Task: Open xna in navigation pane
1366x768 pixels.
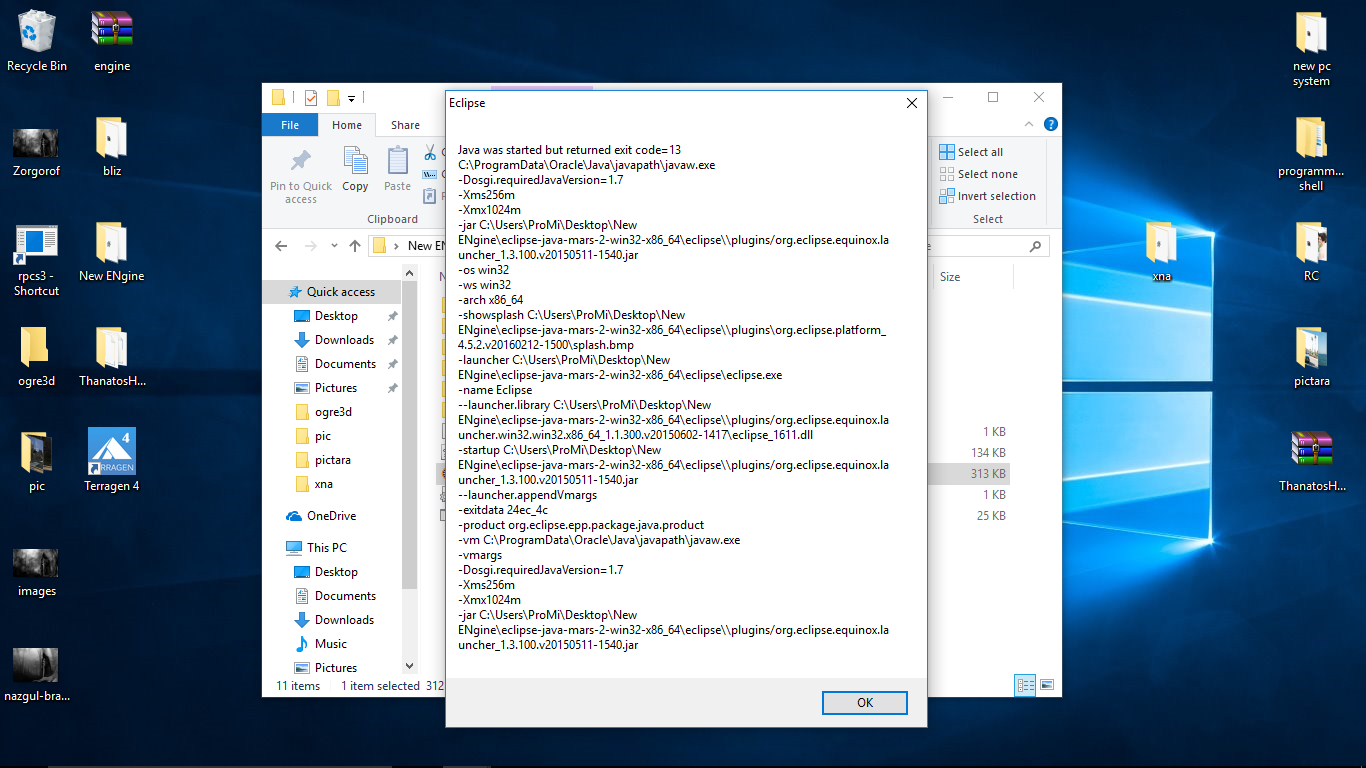Action: (x=323, y=484)
